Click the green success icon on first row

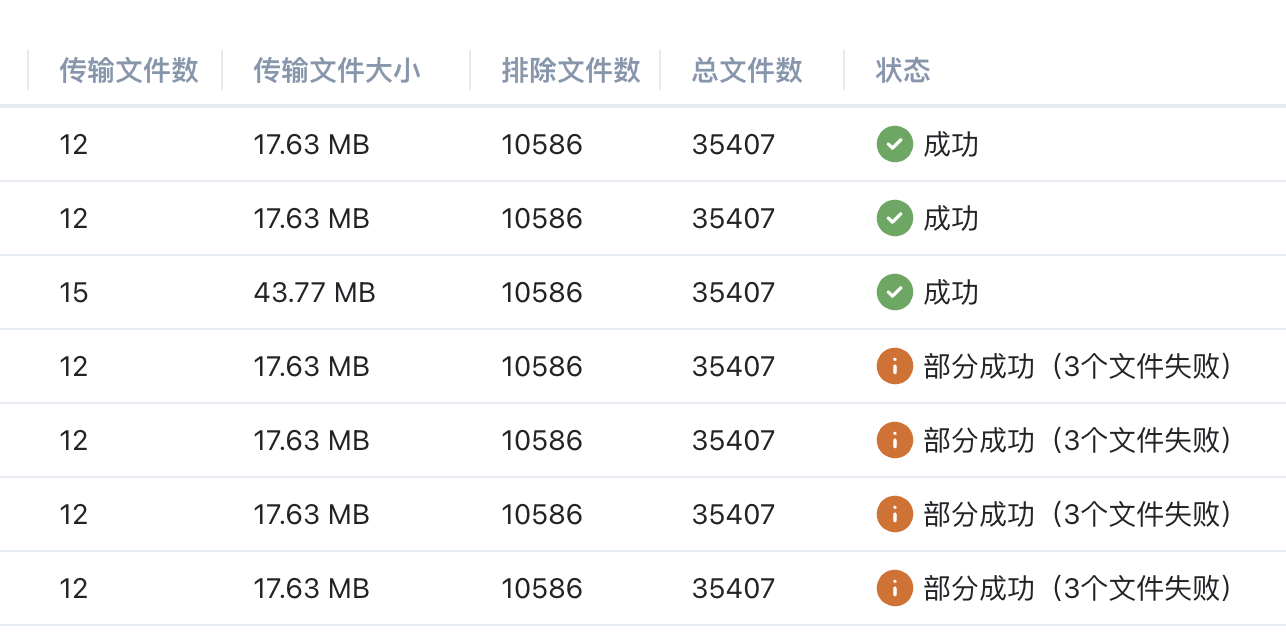click(x=894, y=144)
